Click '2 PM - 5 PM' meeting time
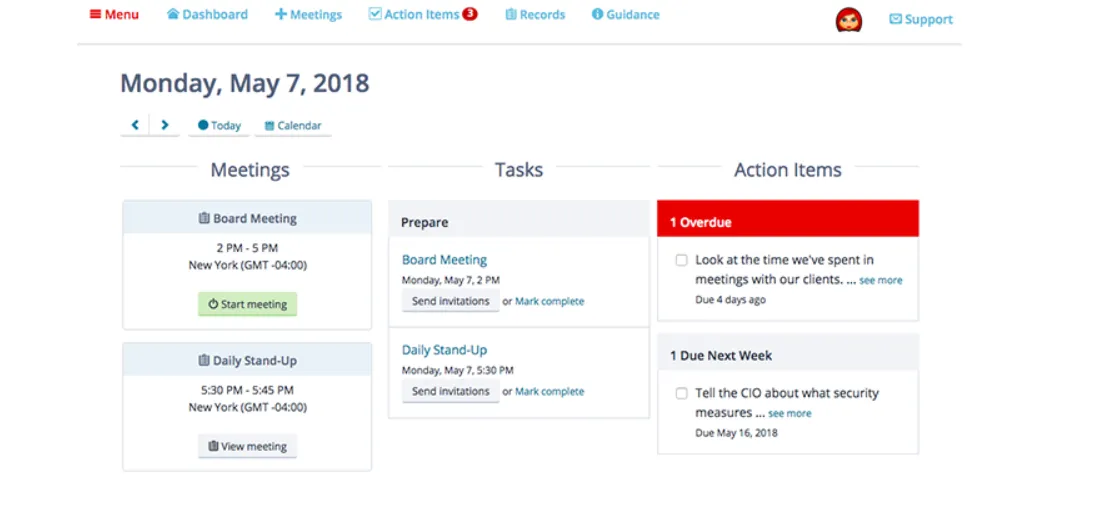Viewport: 1109px width, 505px height. [247, 248]
